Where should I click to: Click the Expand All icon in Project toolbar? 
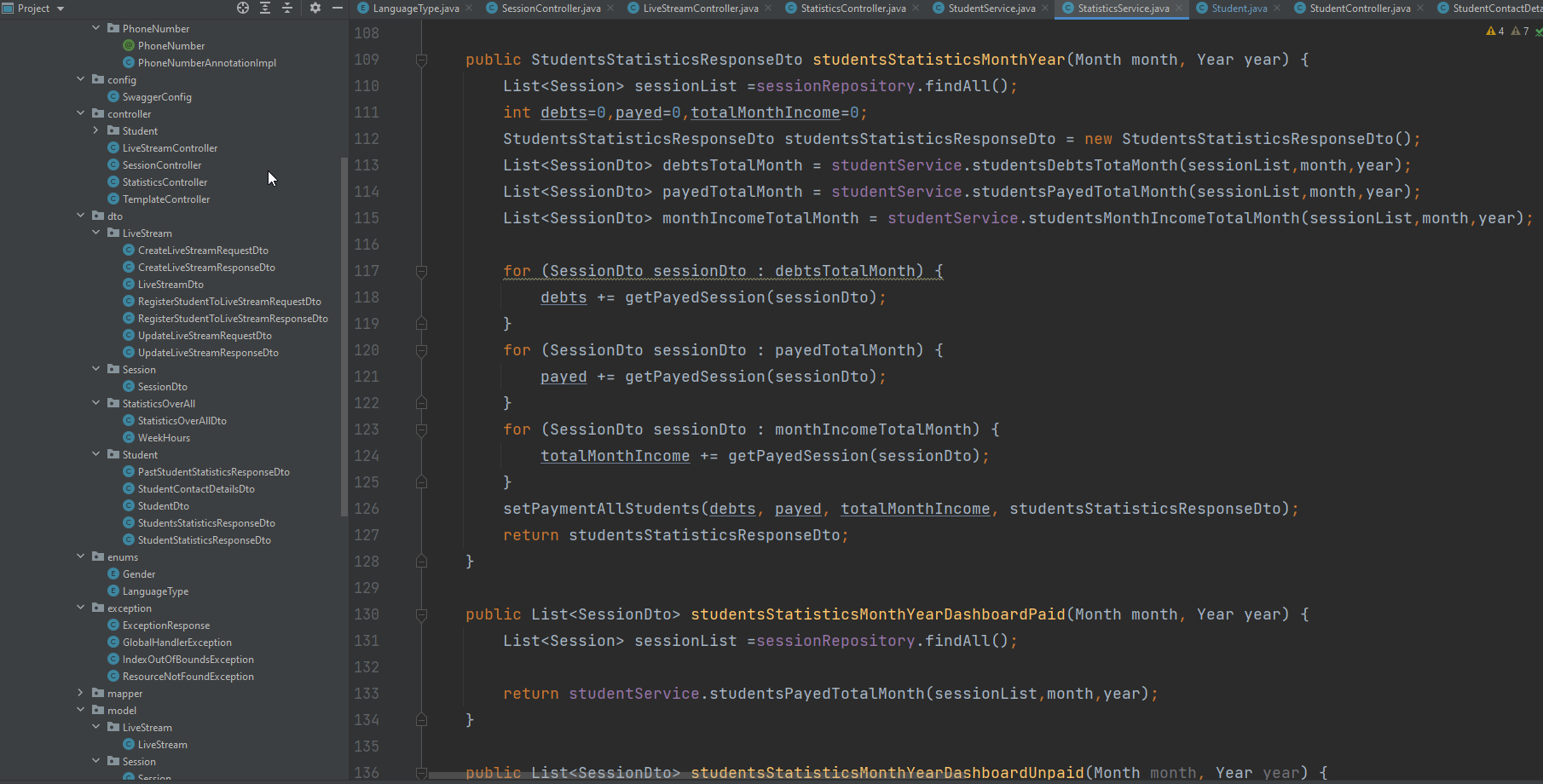(265, 8)
